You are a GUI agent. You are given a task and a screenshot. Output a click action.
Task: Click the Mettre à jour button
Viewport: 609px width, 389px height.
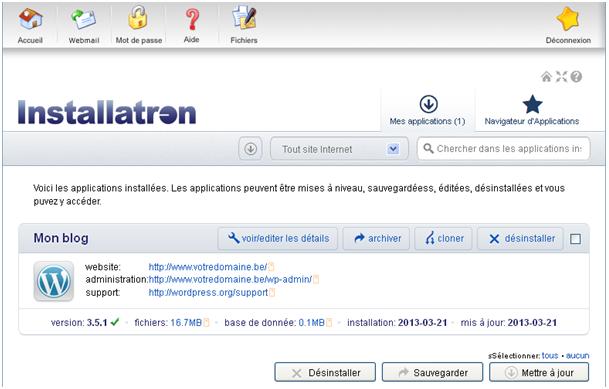coord(539,373)
